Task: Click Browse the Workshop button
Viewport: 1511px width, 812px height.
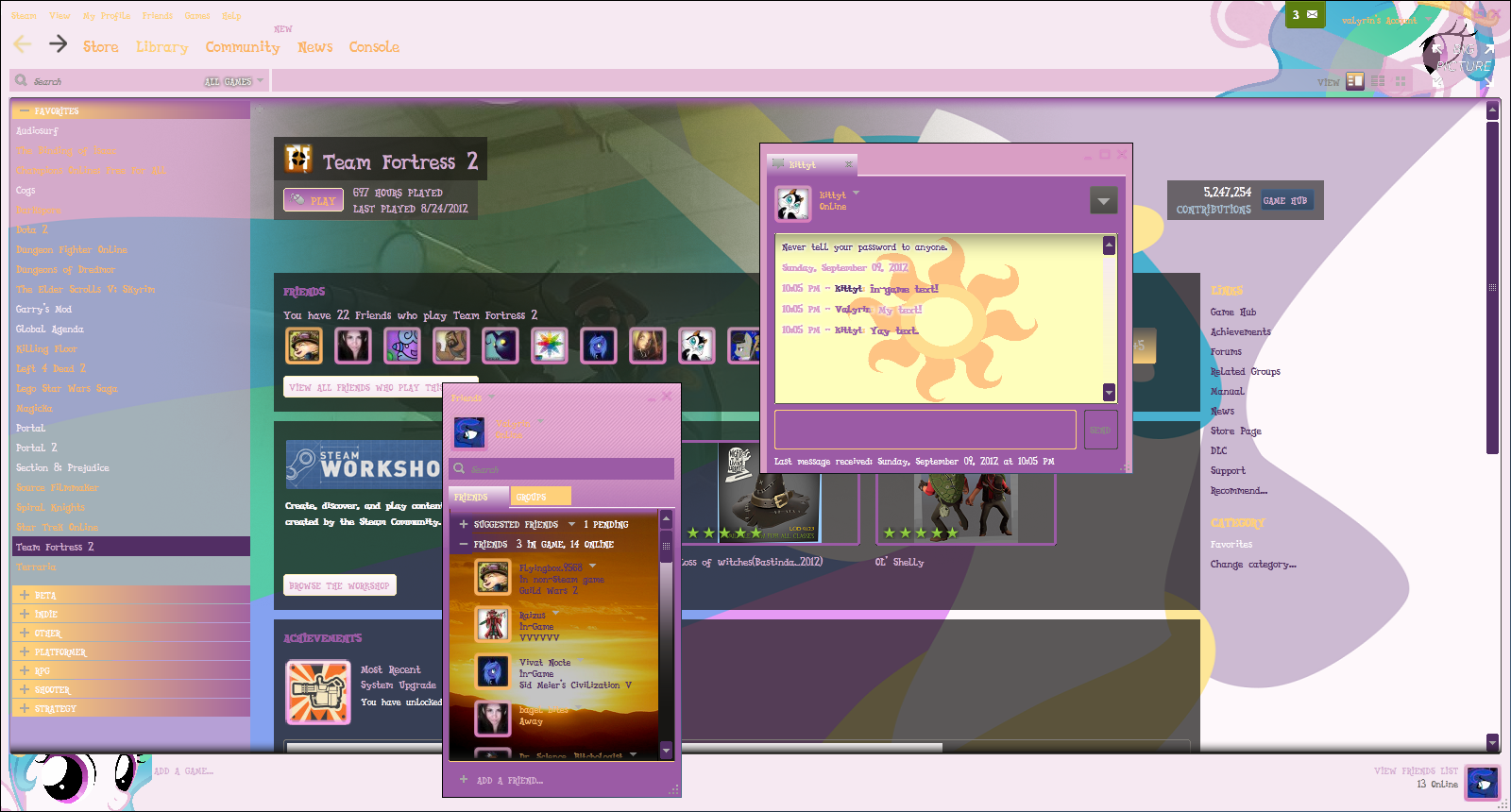Action: [x=339, y=585]
